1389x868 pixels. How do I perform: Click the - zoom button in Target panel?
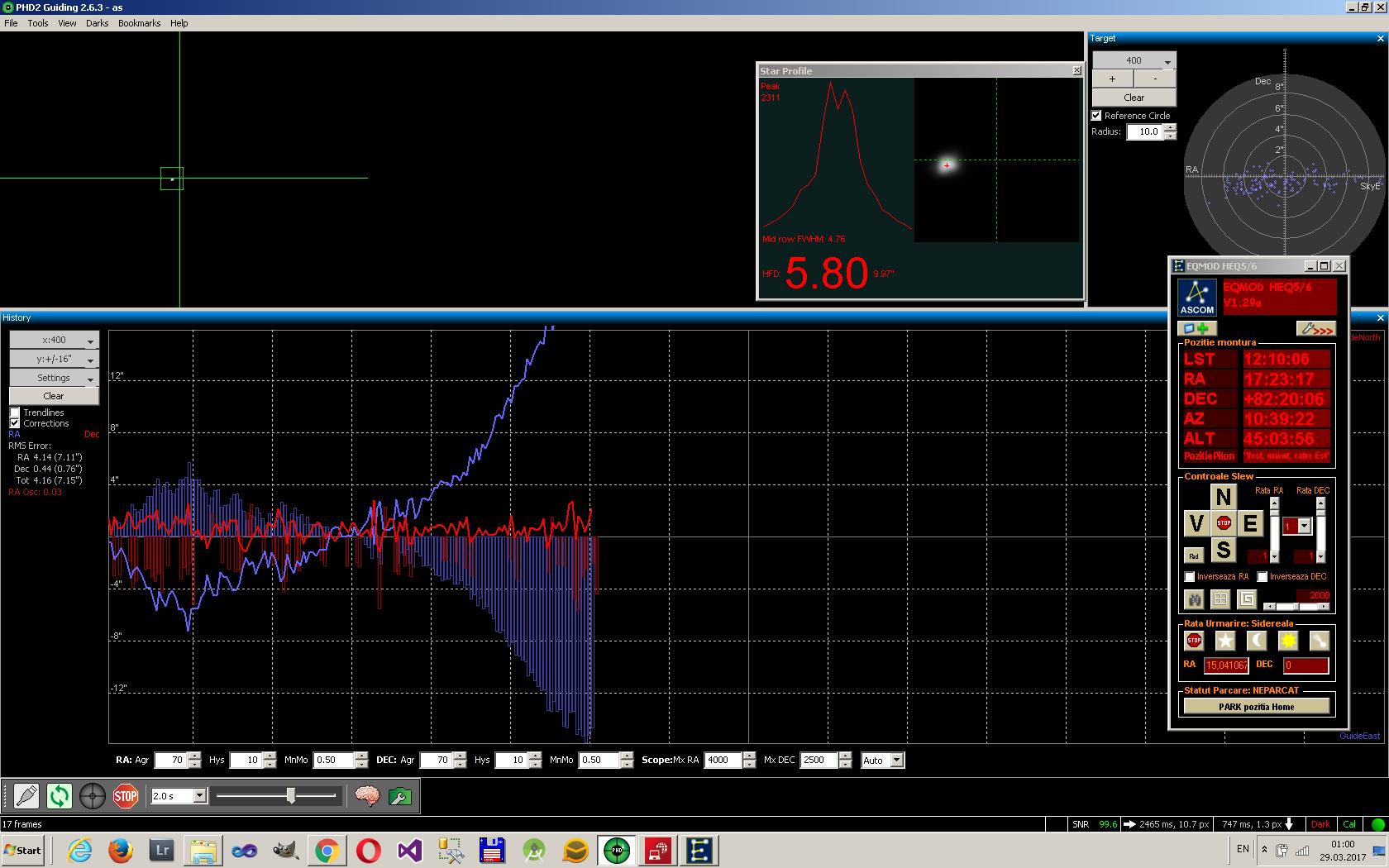(1155, 79)
